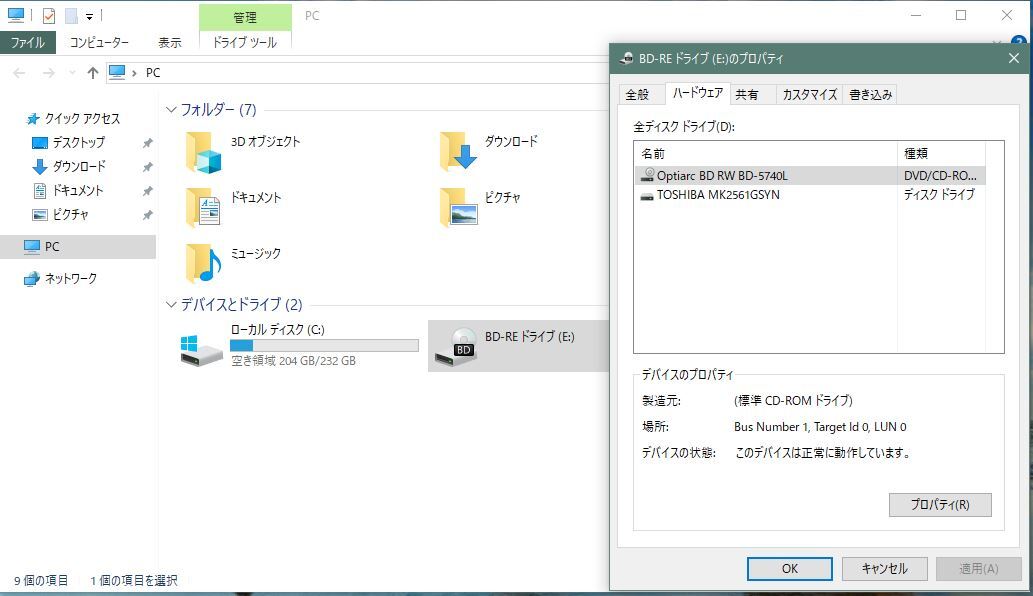The height and width of the screenshot is (596, 1033).
Task: Open ダウンロード in the navigation pane
Action: [78, 166]
